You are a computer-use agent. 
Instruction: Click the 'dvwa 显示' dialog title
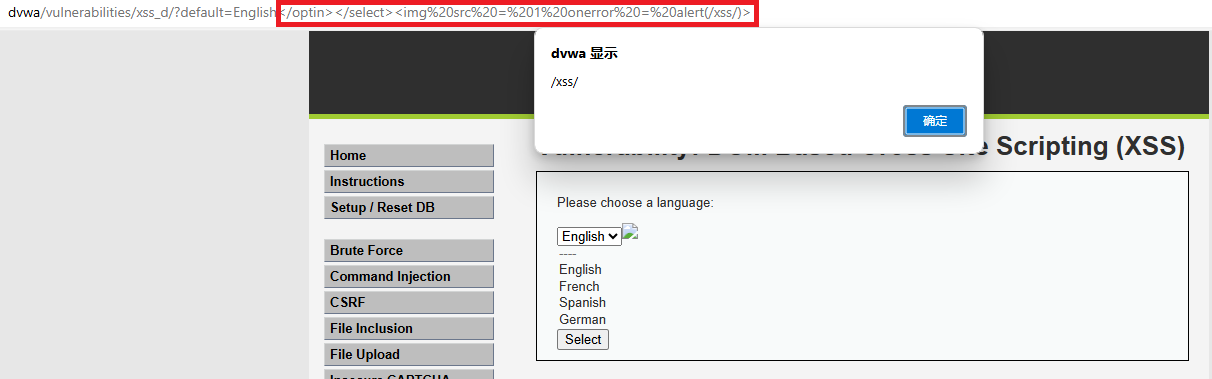click(584, 54)
